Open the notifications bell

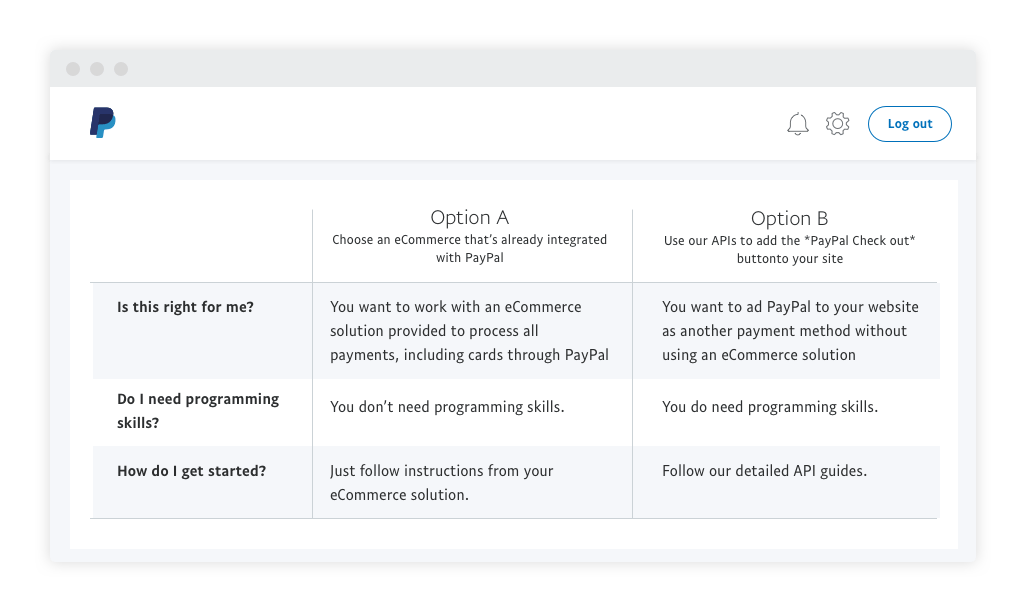(798, 124)
